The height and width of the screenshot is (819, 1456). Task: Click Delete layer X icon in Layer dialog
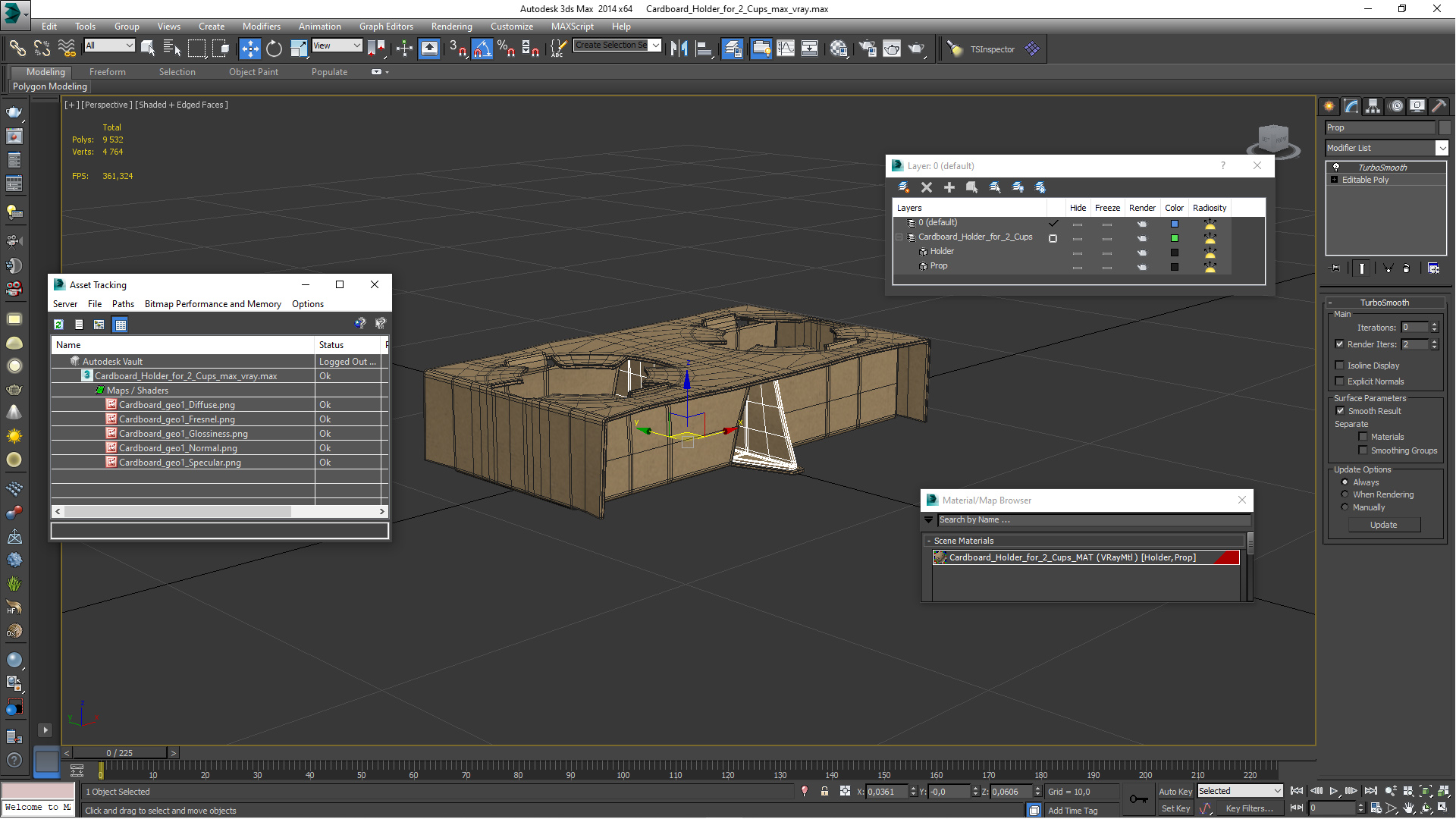[926, 187]
